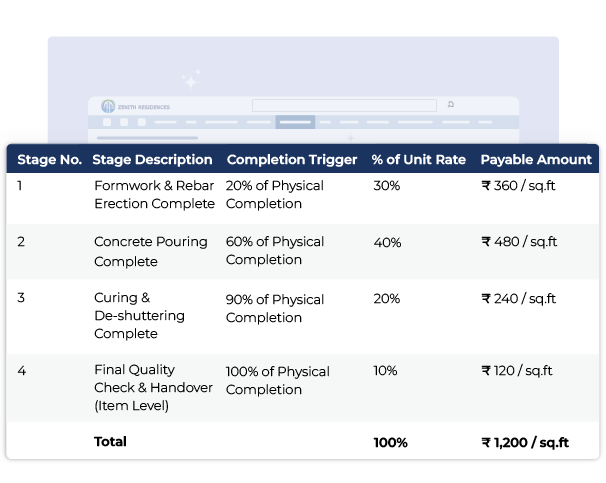Click the notification bell icon
Viewport: 606px width, 483px height.
tap(451, 104)
